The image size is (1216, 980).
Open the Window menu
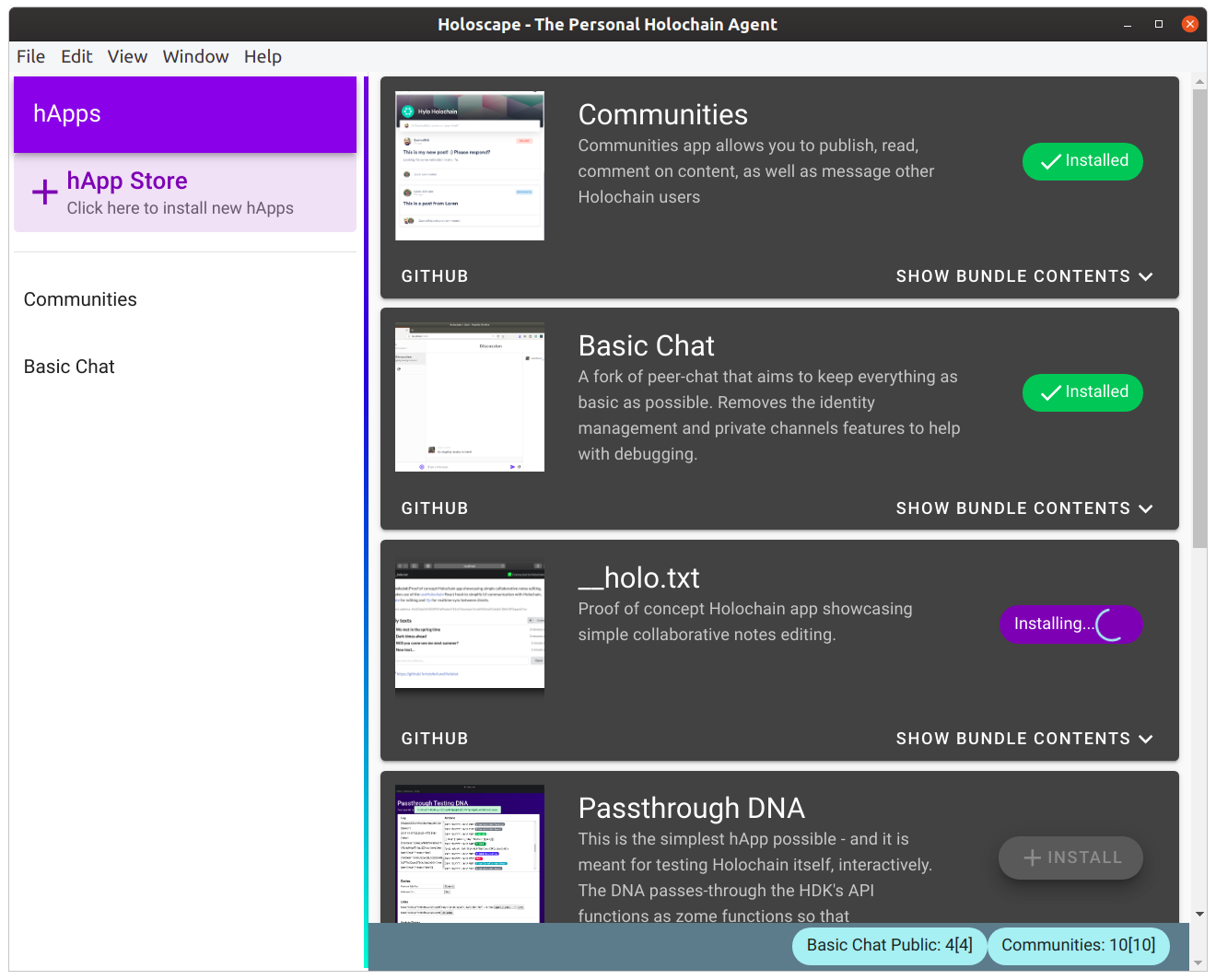pos(195,57)
